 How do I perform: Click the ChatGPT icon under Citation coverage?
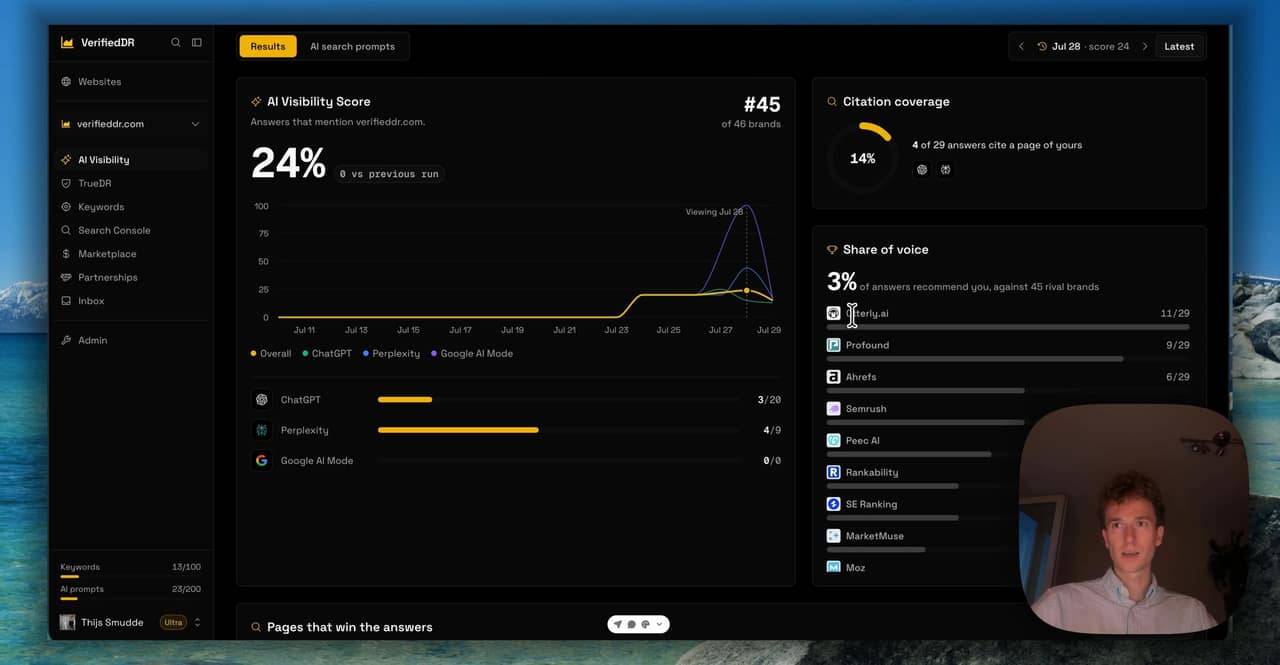point(922,170)
